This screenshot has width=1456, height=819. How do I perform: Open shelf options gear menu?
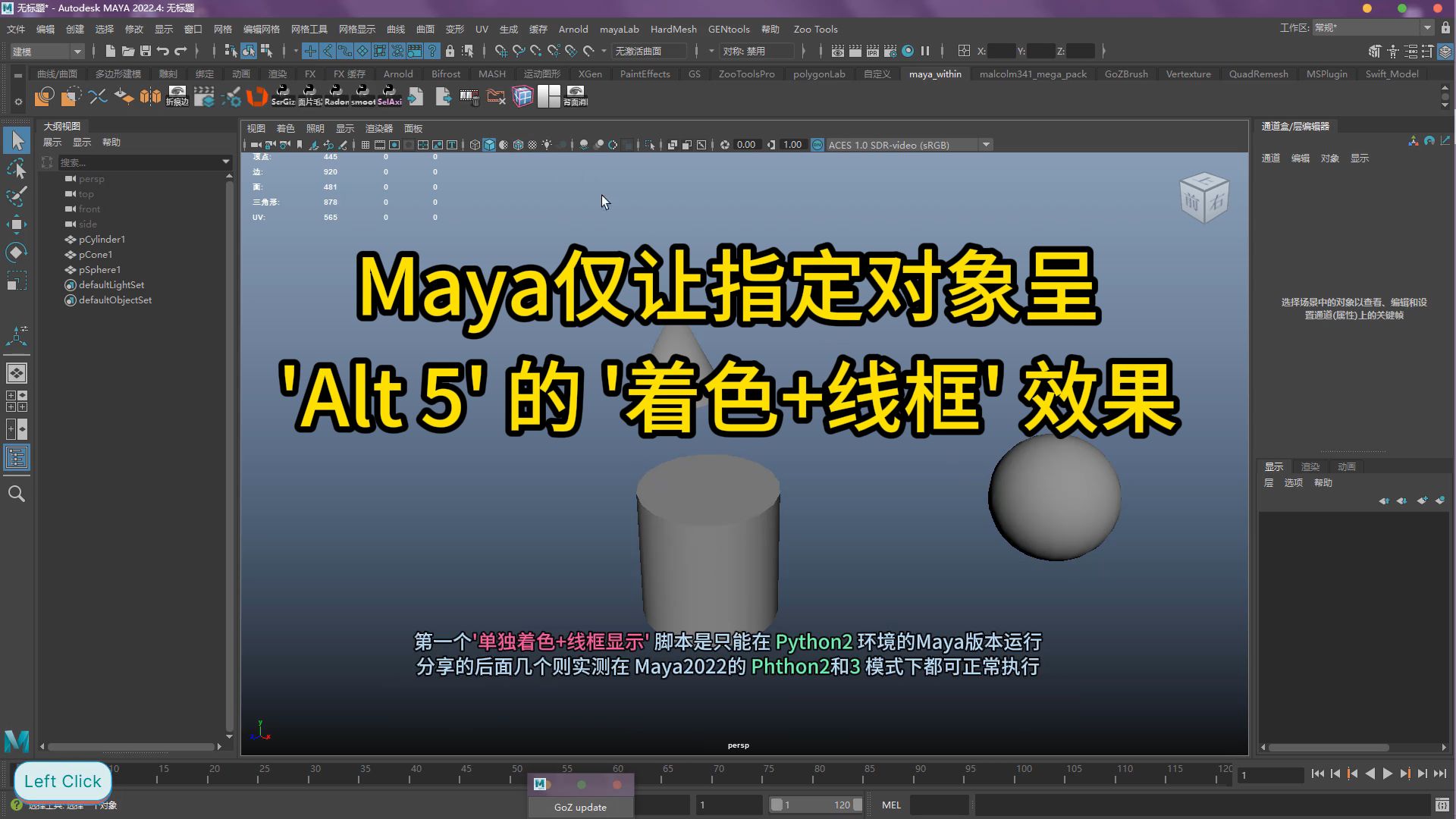pos(18,101)
